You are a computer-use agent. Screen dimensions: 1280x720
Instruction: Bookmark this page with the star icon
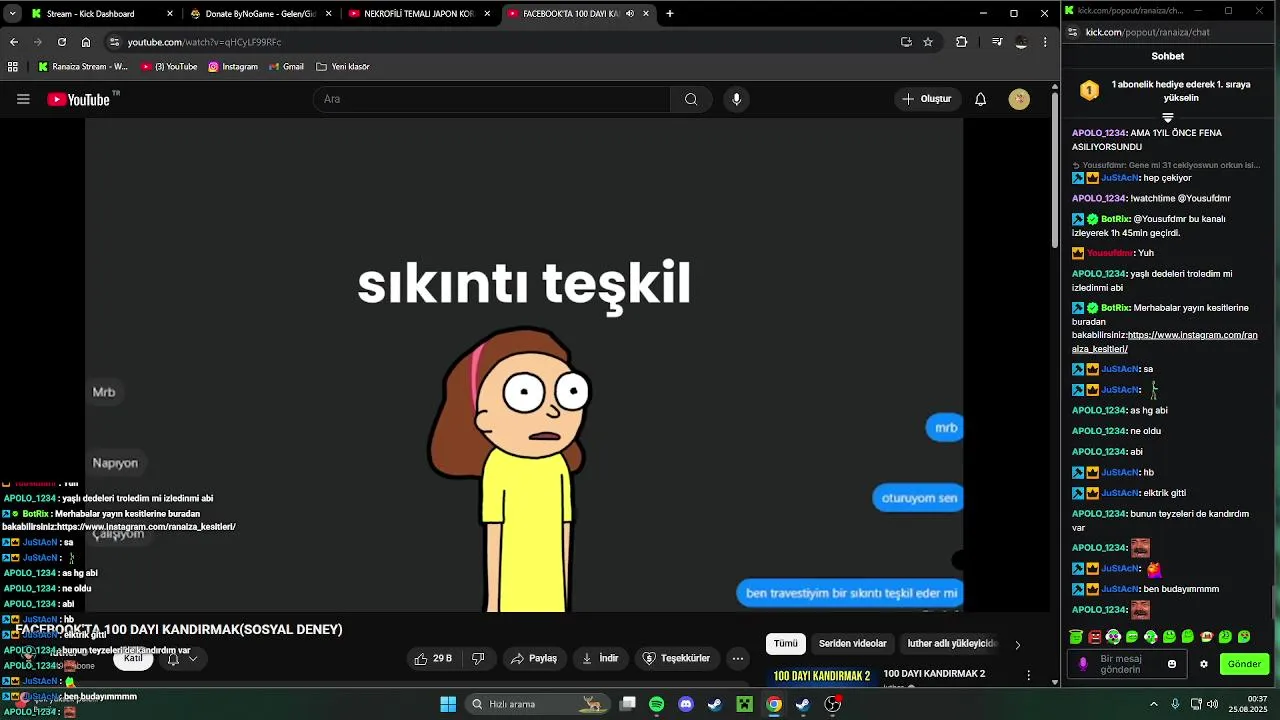click(x=928, y=42)
